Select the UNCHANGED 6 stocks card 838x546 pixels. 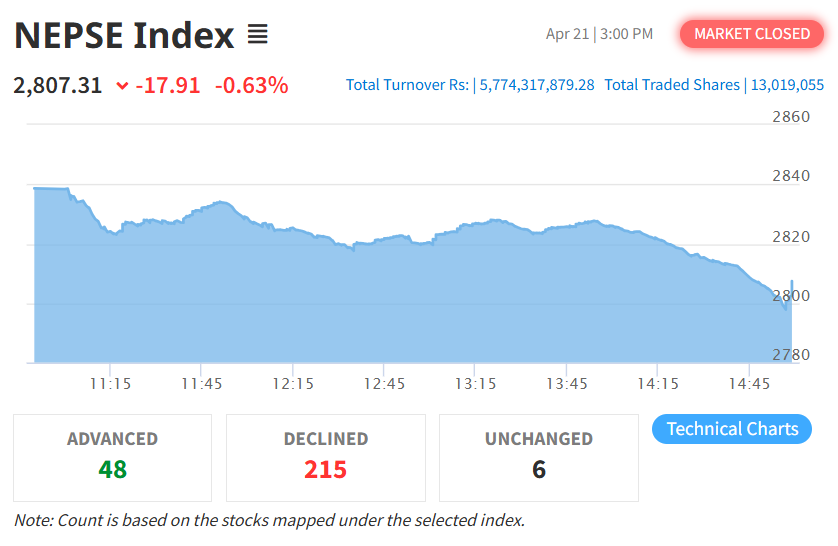pos(539,457)
